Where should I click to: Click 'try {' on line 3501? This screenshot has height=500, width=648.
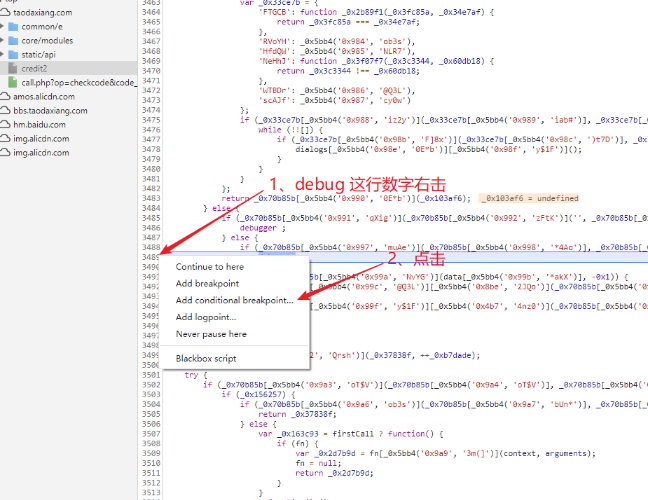click(196, 375)
